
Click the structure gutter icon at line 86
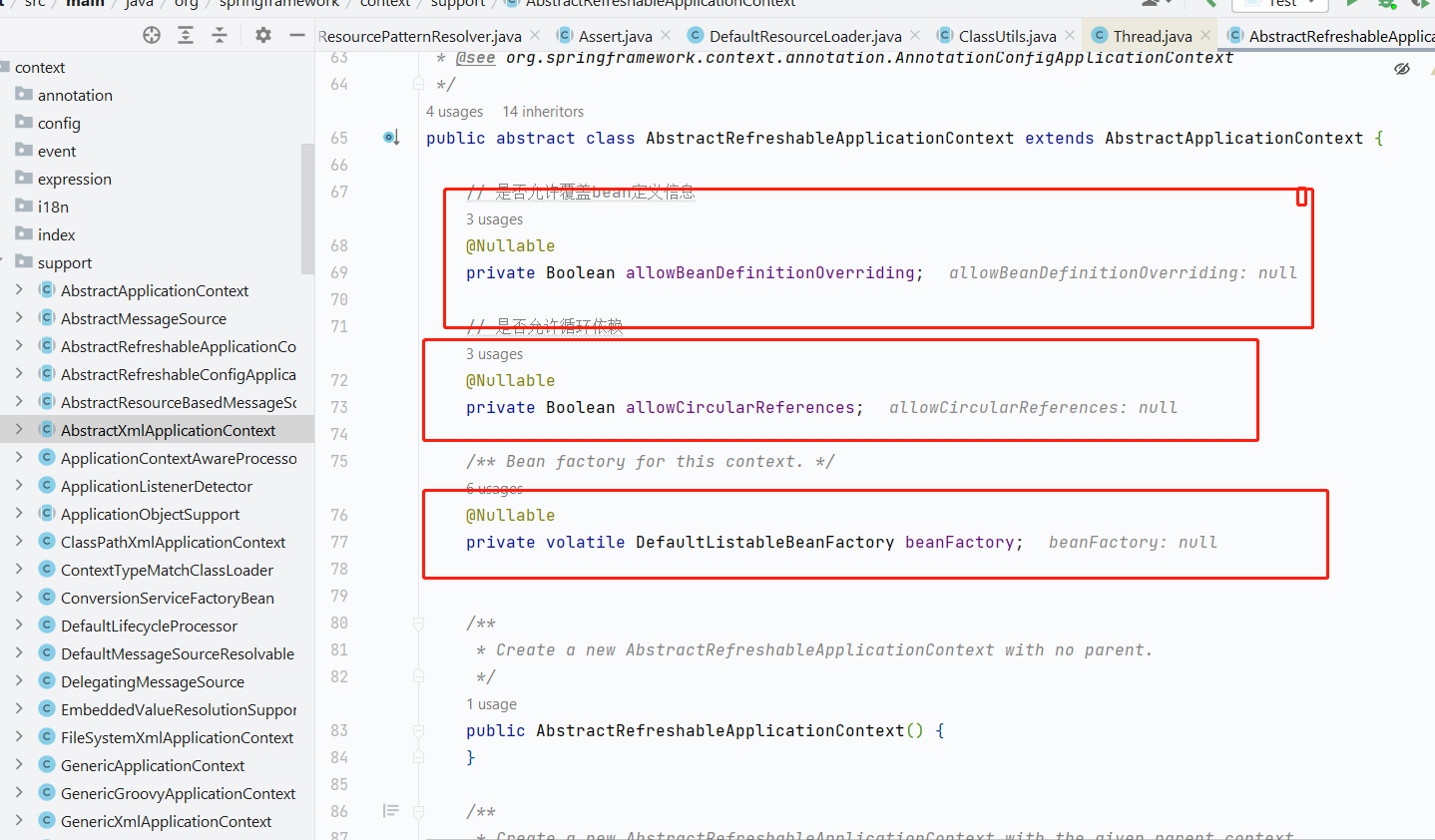tap(391, 811)
